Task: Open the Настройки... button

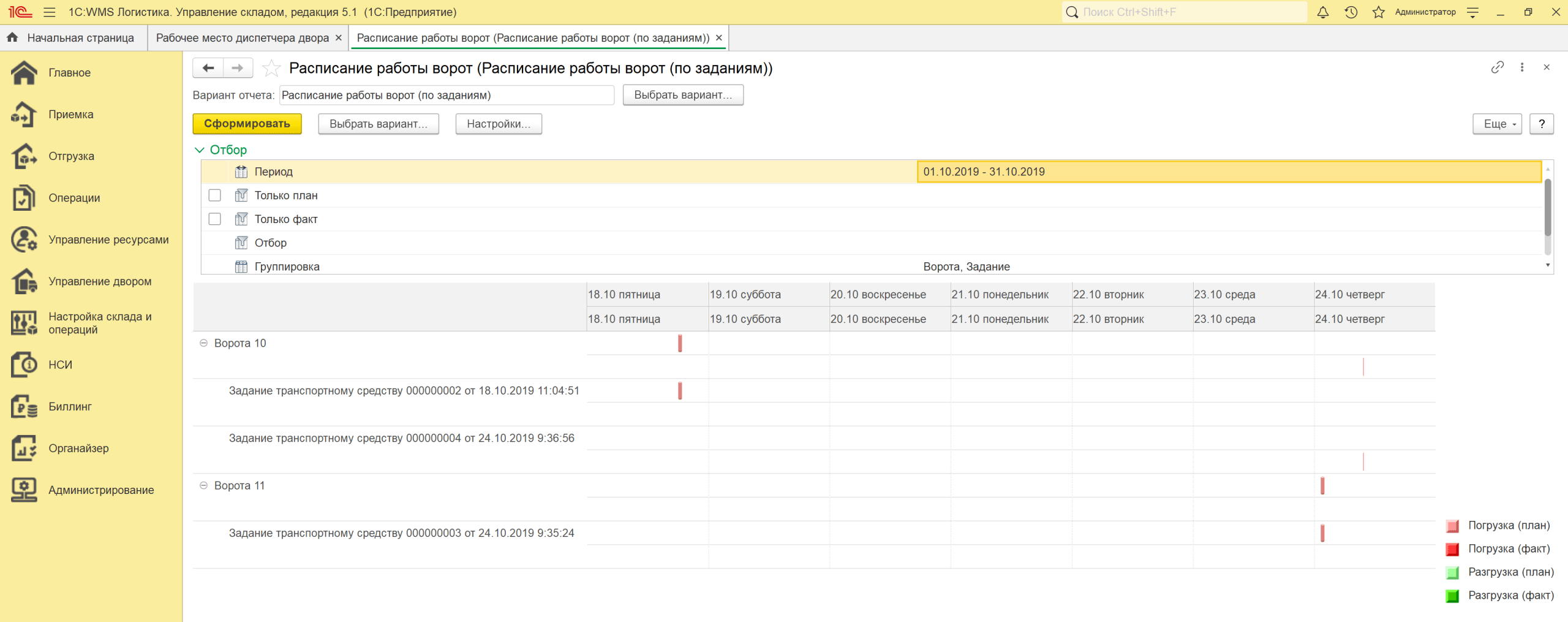Action: click(498, 124)
